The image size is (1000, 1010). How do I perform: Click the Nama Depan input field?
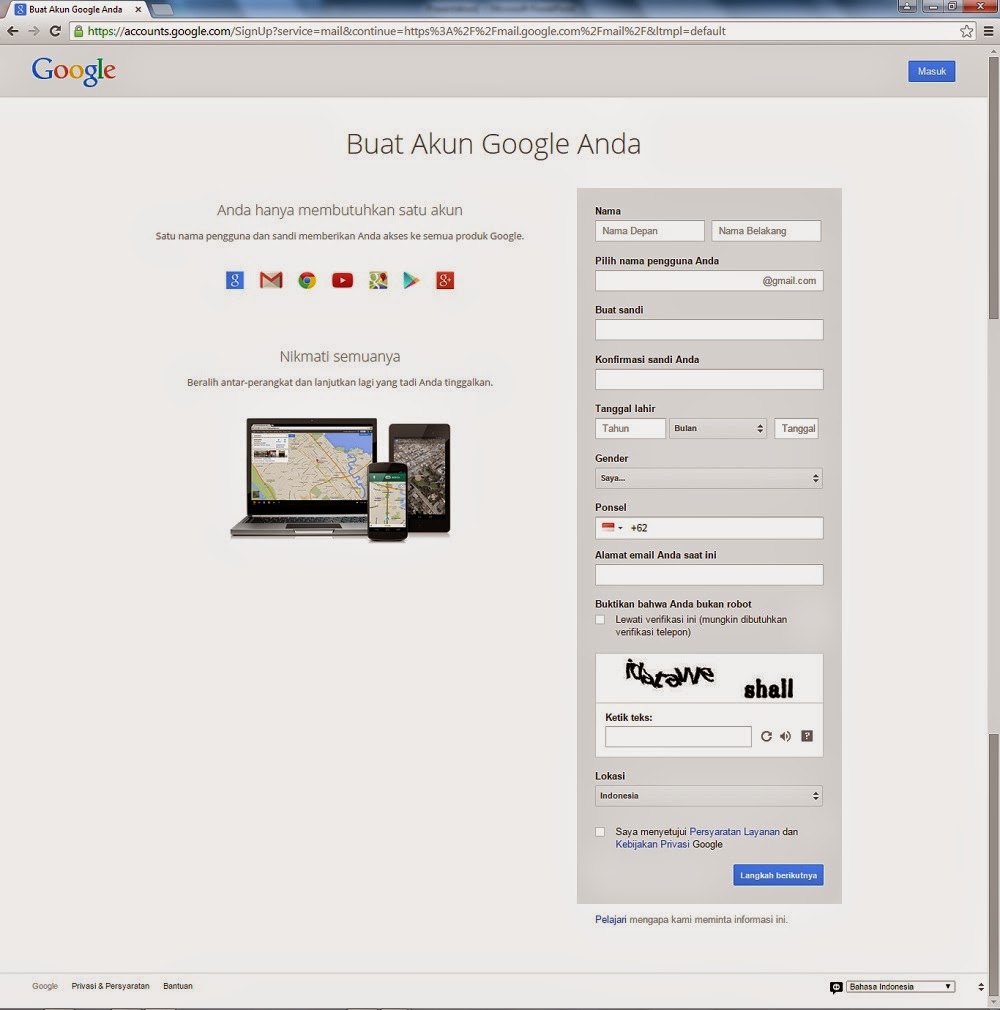coord(649,231)
